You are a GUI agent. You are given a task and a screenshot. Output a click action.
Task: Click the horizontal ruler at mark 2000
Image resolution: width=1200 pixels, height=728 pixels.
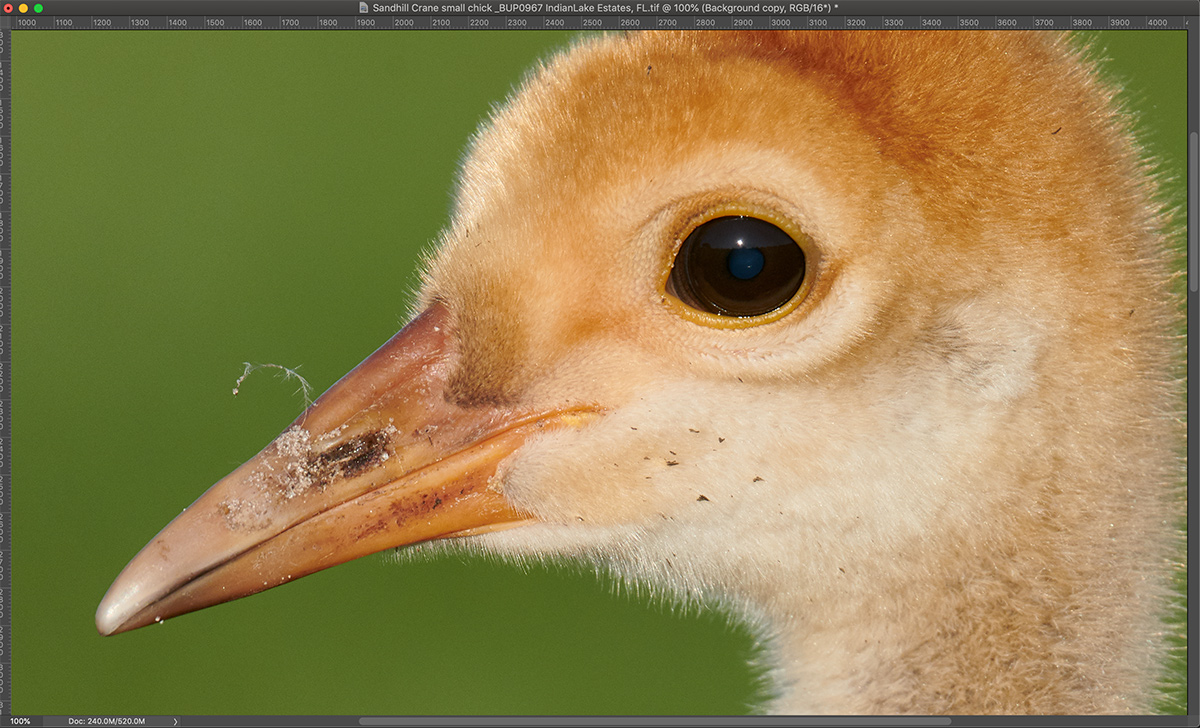tap(404, 22)
